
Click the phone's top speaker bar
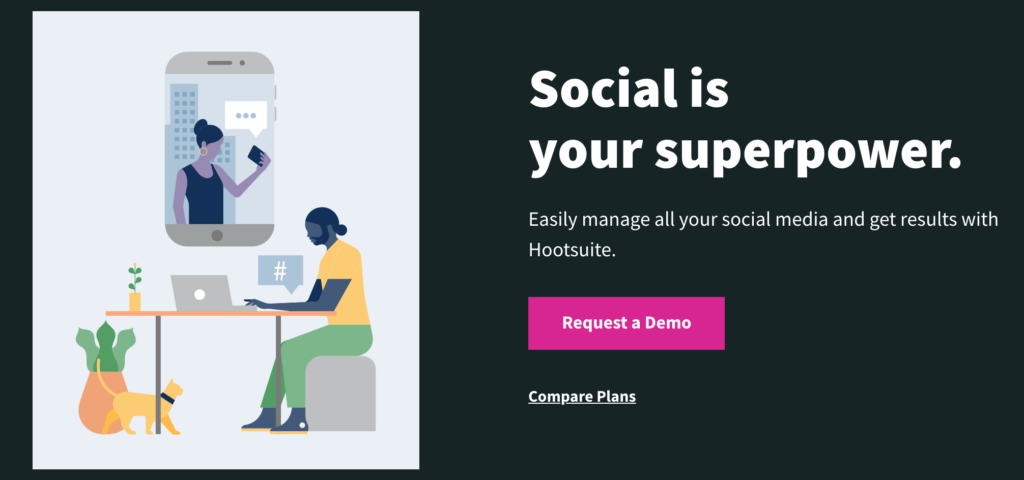pyautogui.click(x=219, y=63)
